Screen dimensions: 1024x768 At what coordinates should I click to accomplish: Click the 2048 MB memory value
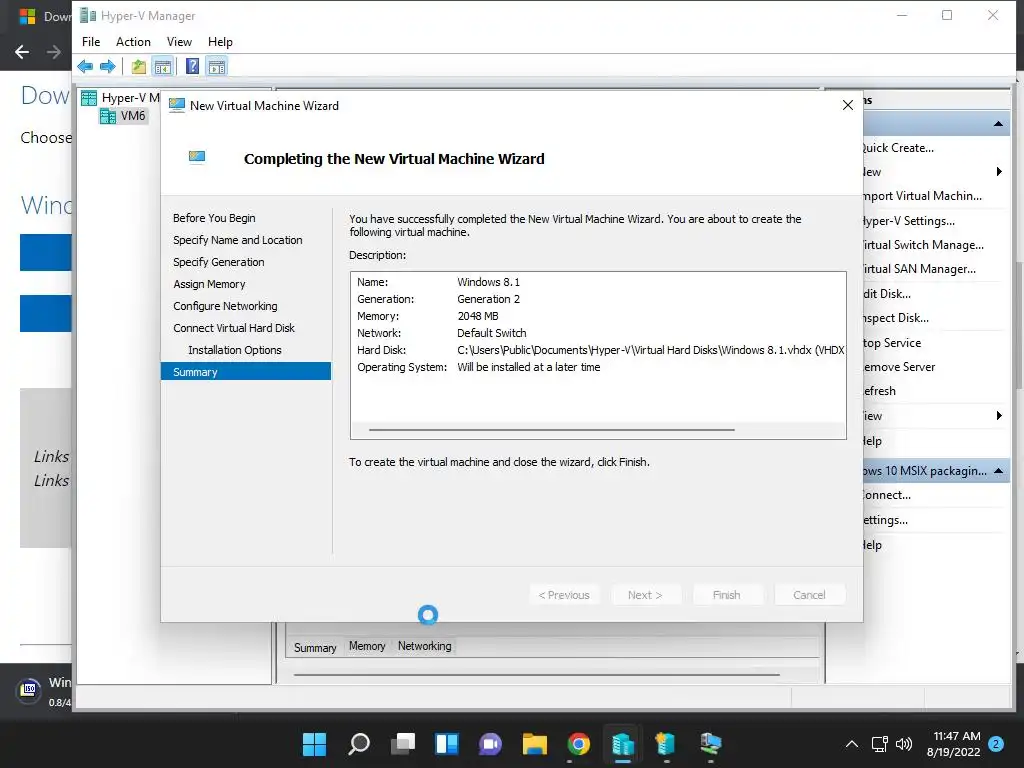tap(477, 316)
